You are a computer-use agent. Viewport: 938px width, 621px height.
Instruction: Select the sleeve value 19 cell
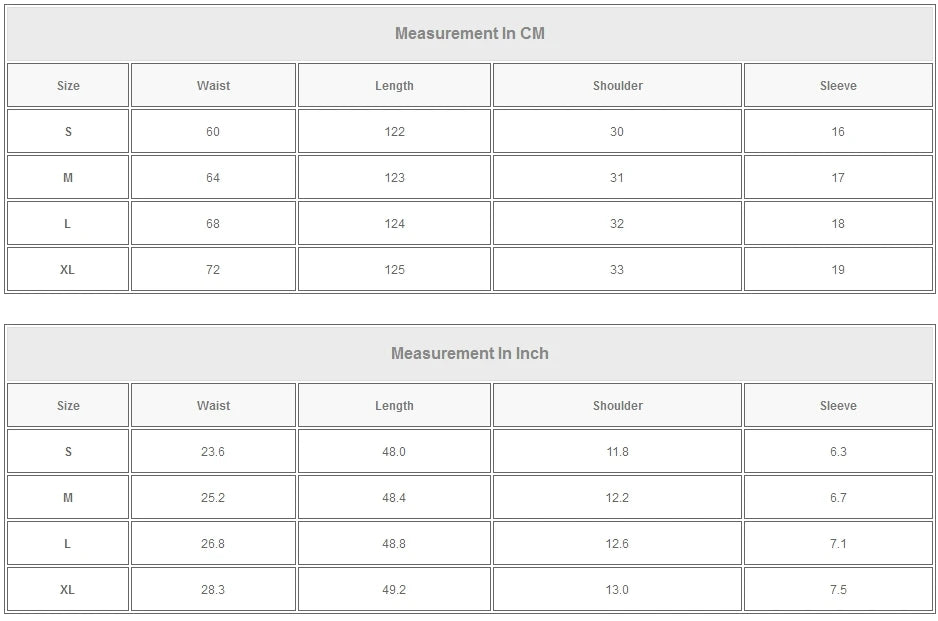[838, 270]
